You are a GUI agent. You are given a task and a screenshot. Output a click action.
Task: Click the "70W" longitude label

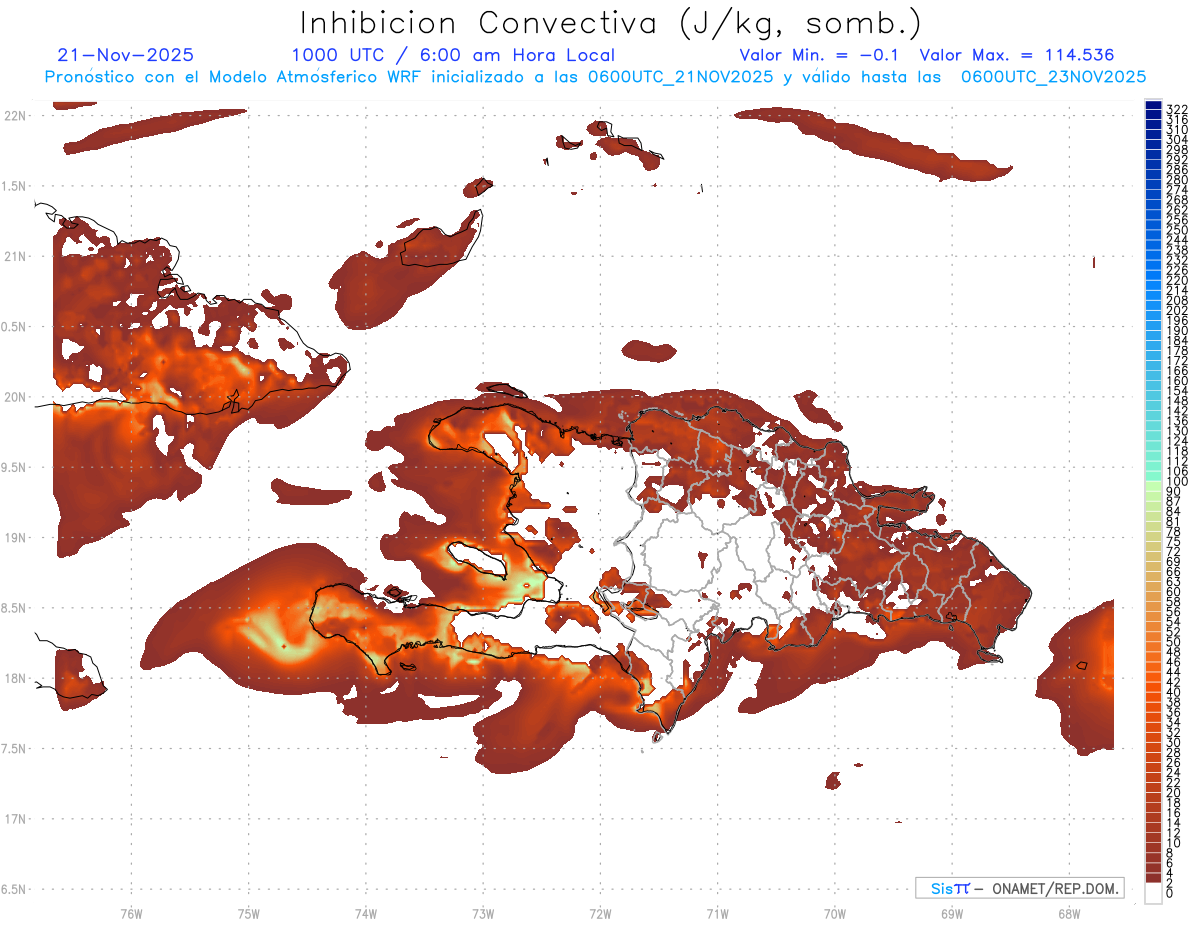(835, 913)
